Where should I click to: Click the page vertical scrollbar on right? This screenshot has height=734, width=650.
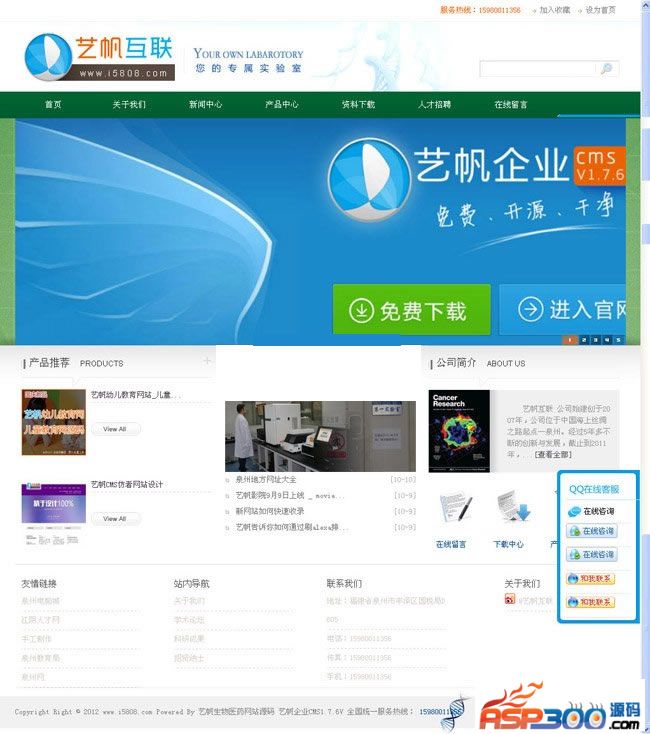(645, 365)
